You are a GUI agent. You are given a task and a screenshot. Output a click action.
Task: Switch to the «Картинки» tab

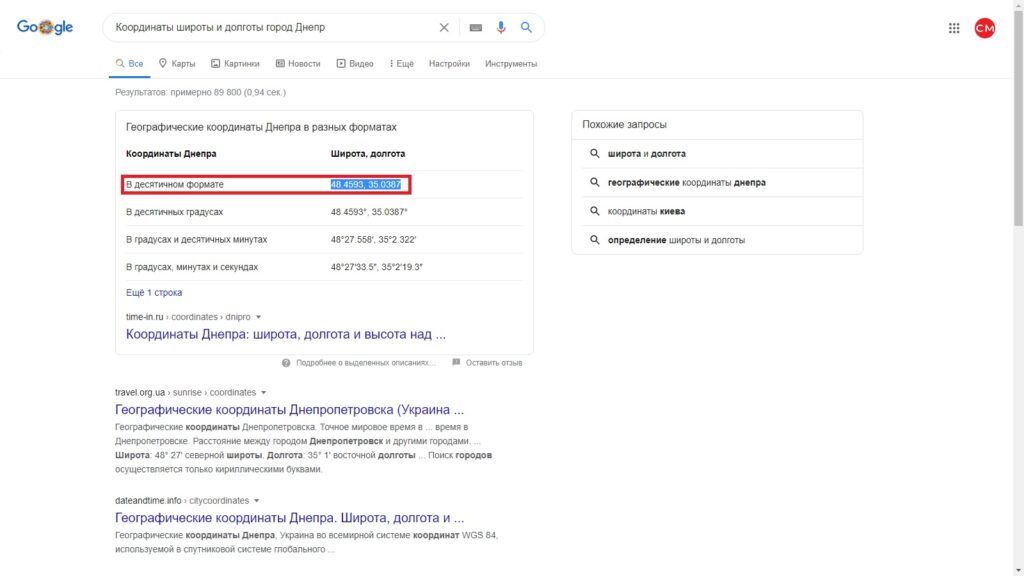[235, 64]
